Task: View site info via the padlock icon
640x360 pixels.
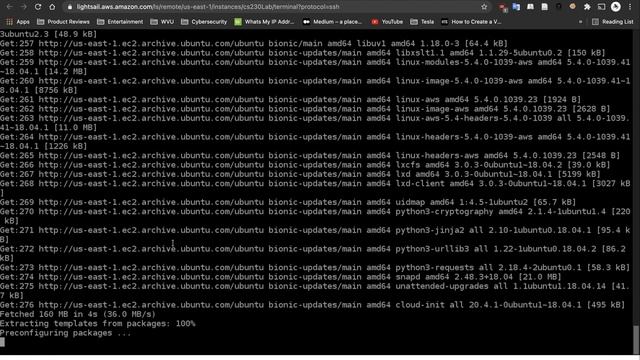Action: [x=70, y=7]
